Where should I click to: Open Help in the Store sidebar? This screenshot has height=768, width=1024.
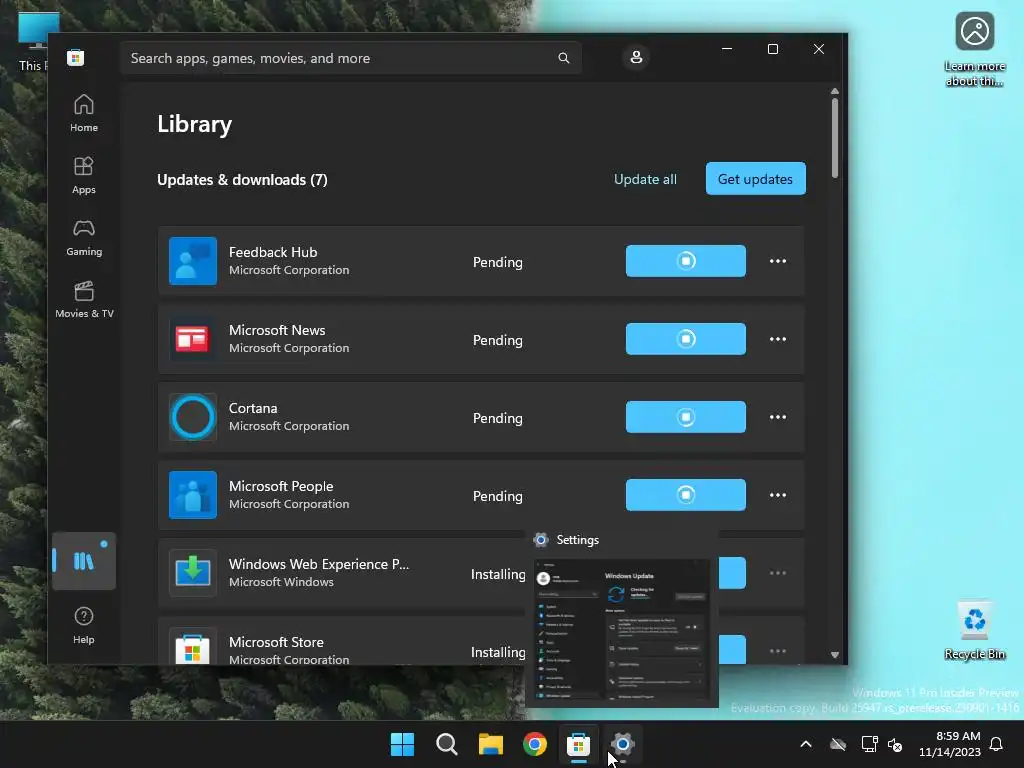tap(84, 625)
